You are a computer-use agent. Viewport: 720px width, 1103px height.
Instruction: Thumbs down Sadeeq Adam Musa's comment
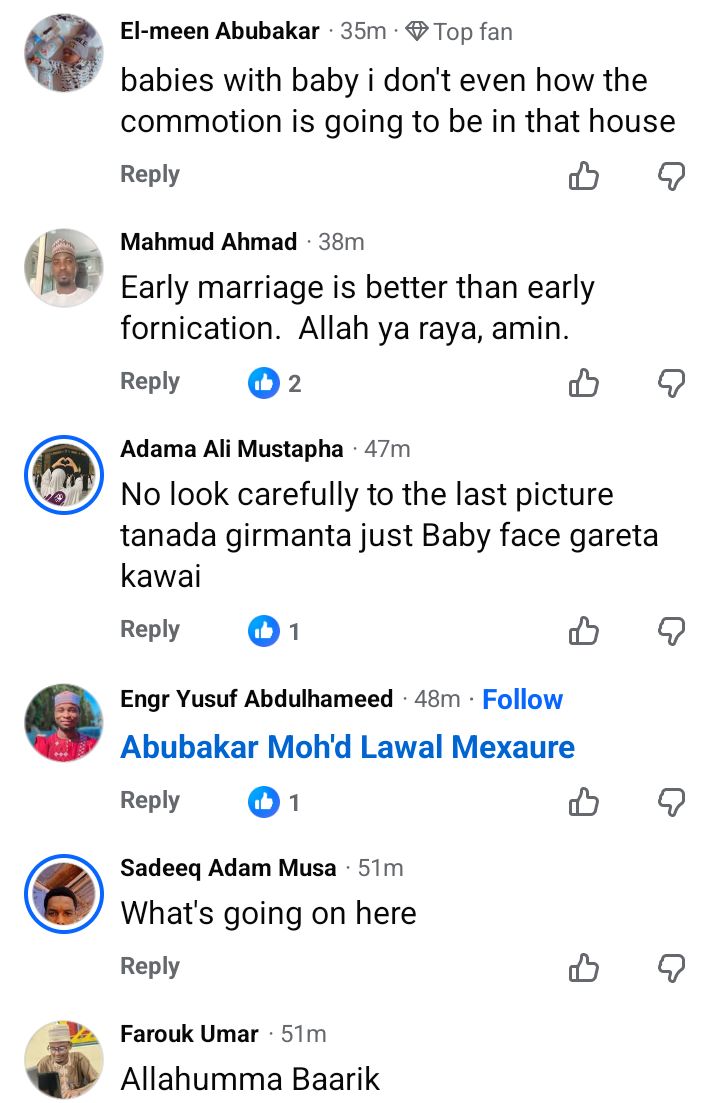(671, 967)
